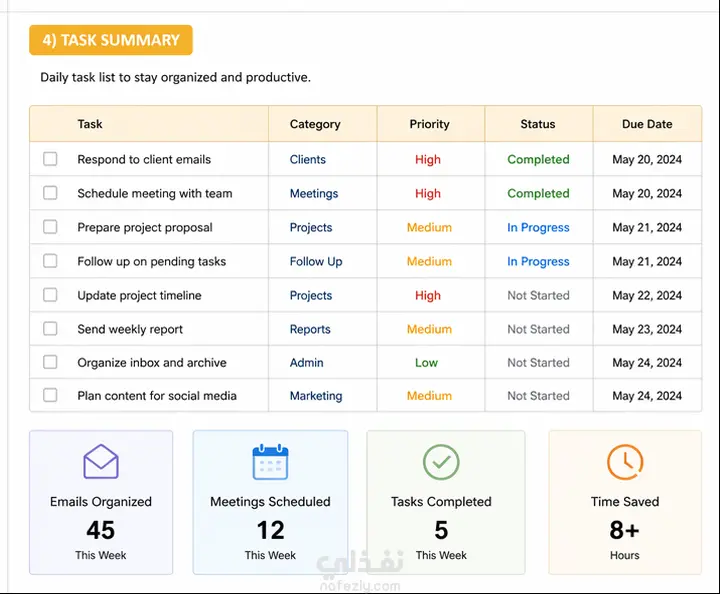Open the Clients category link
Image resolution: width=720 pixels, height=594 pixels.
click(x=308, y=159)
